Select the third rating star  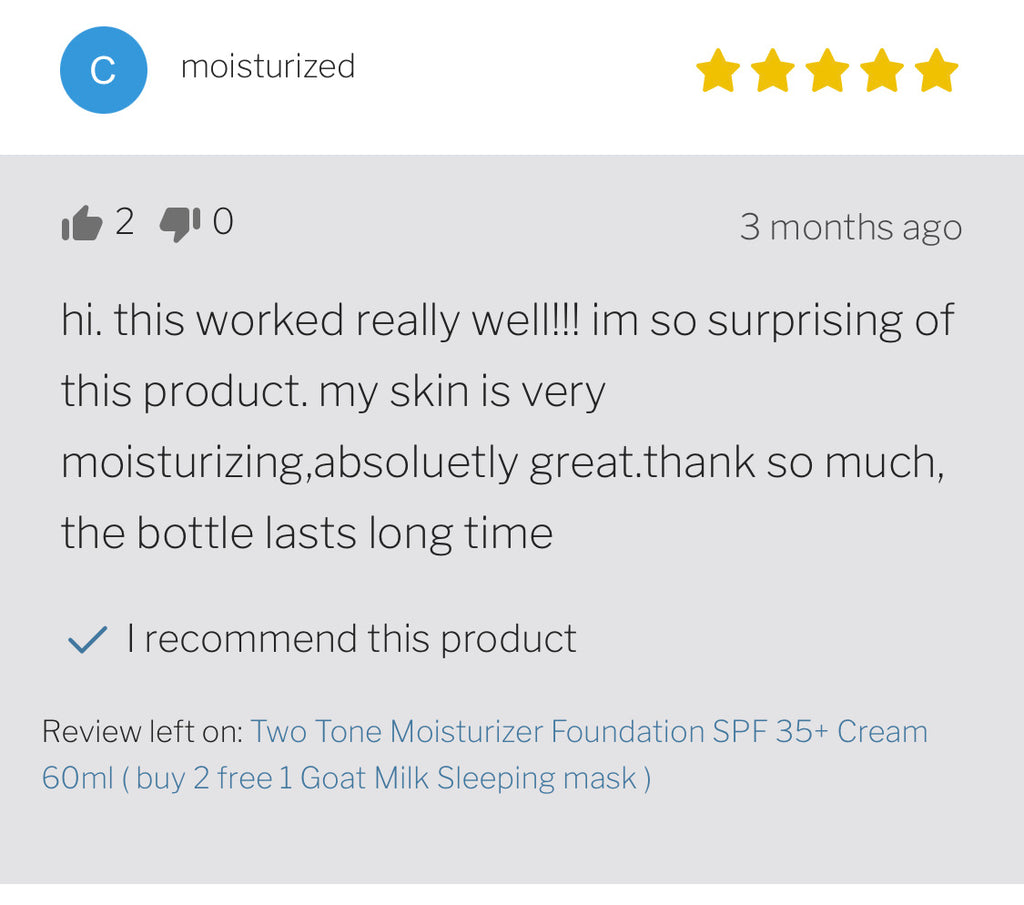pyautogui.click(x=827, y=72)
